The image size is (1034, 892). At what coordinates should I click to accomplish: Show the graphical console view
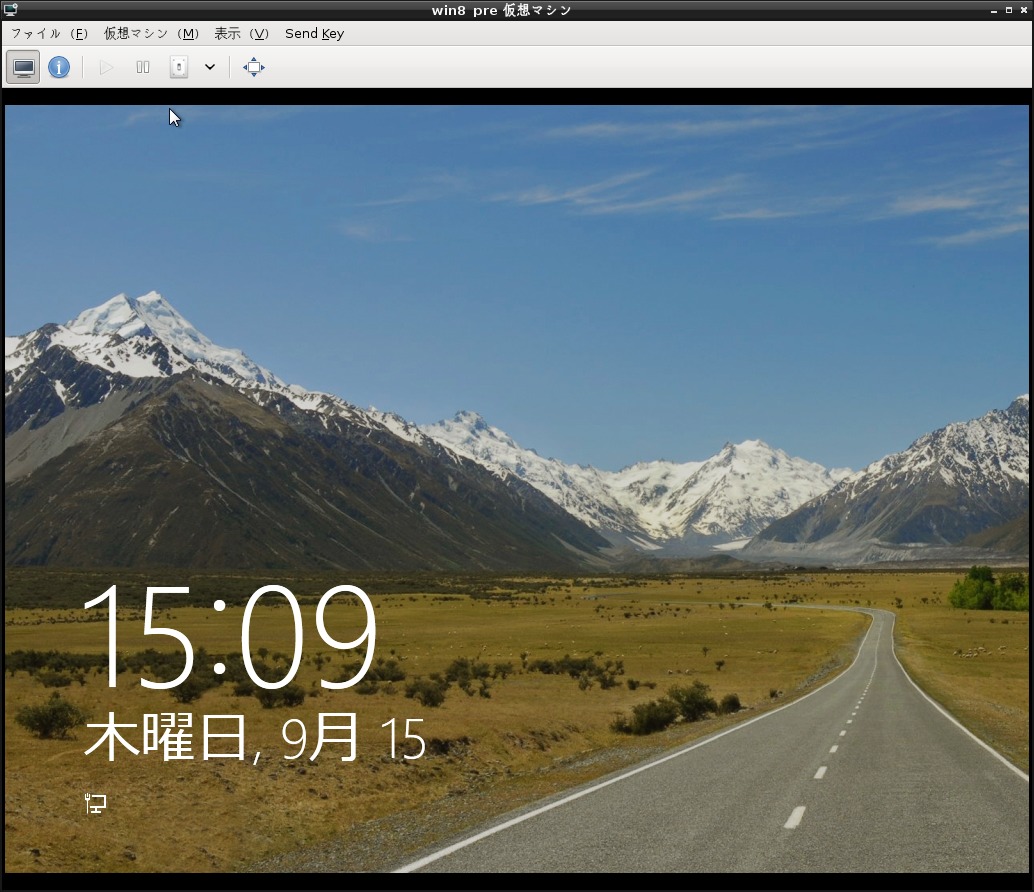tap(24, 67)
